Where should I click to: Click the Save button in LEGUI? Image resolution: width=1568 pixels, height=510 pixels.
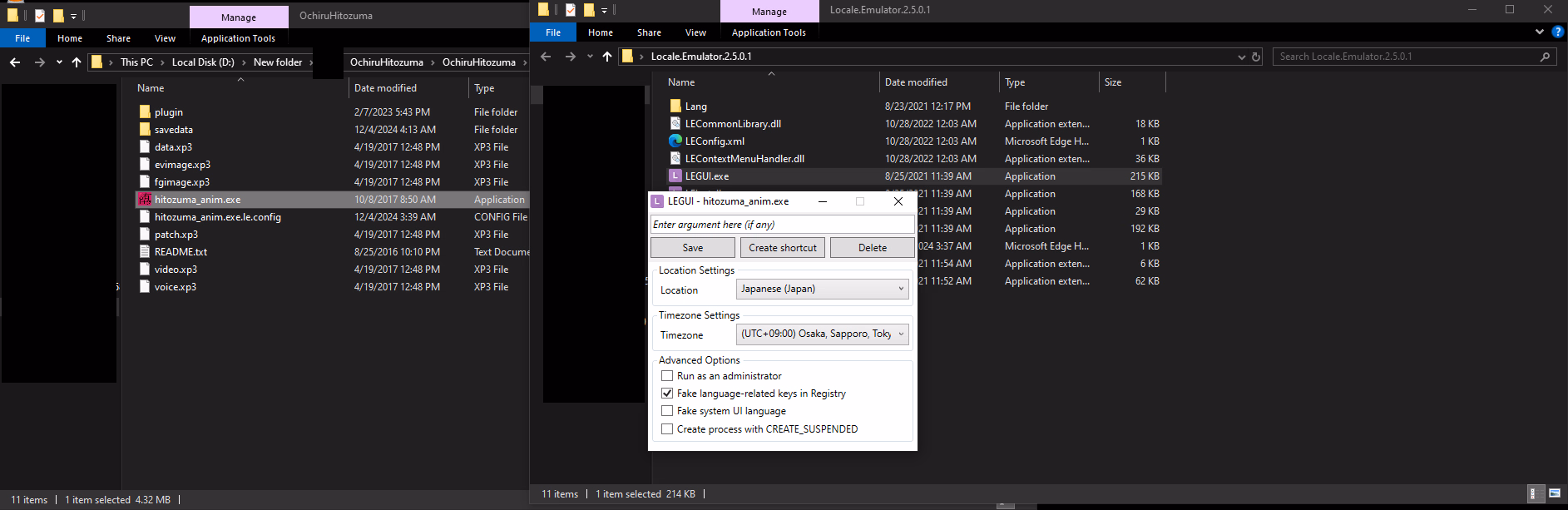click(x=692, y=248)
